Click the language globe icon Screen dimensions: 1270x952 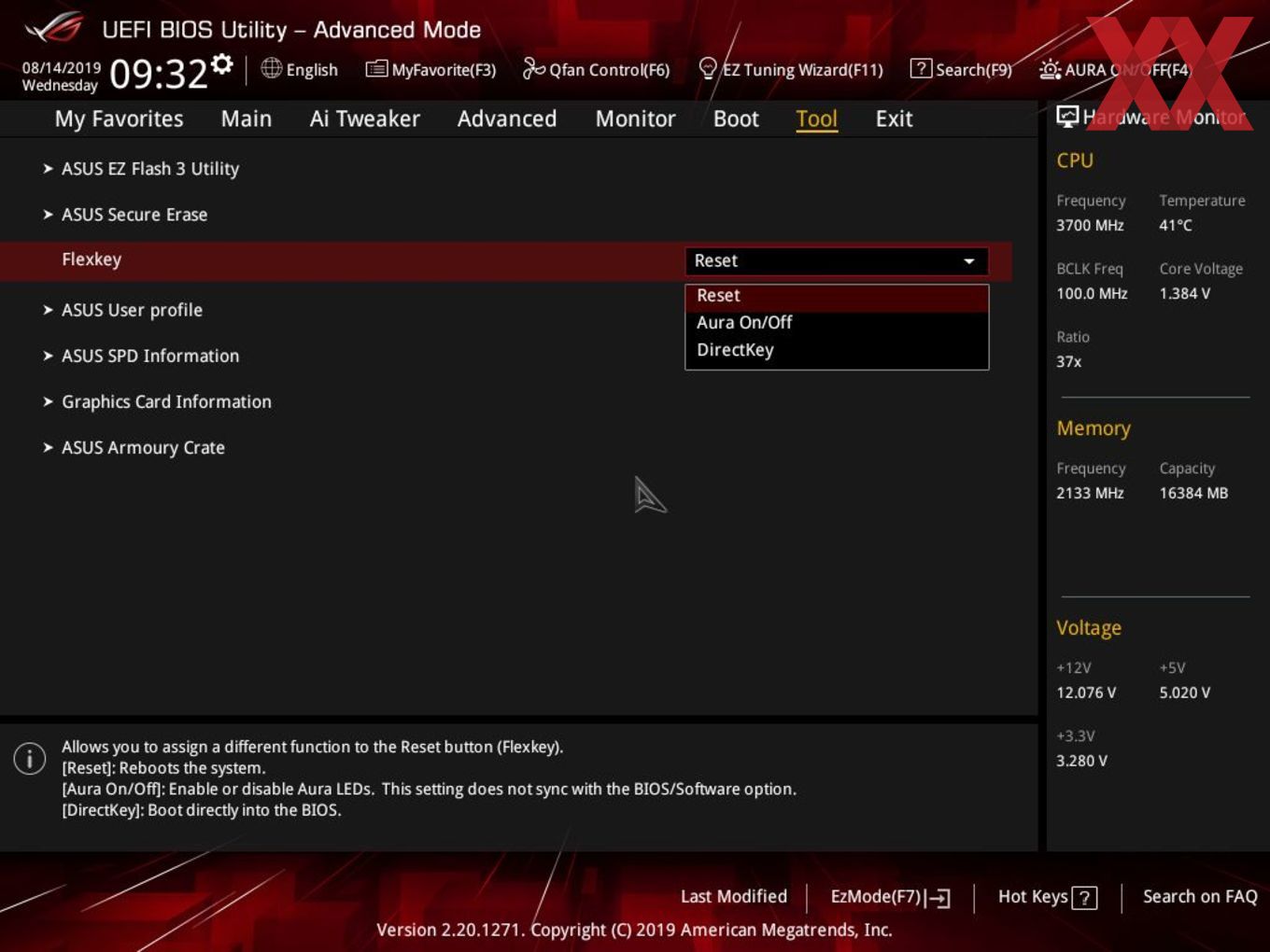click(x=271, y=68)
